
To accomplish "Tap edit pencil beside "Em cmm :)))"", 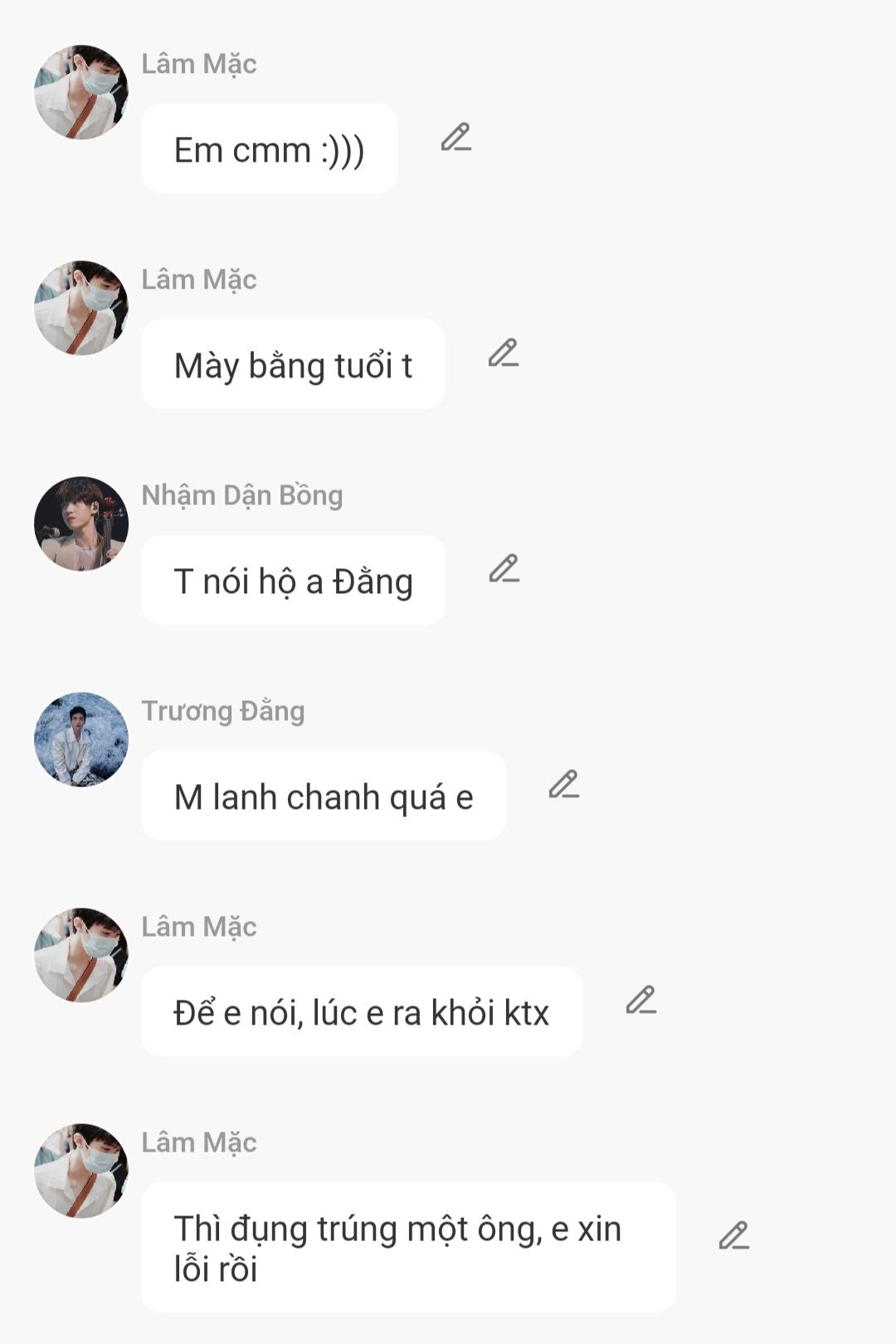I will [x=456, y=137].
